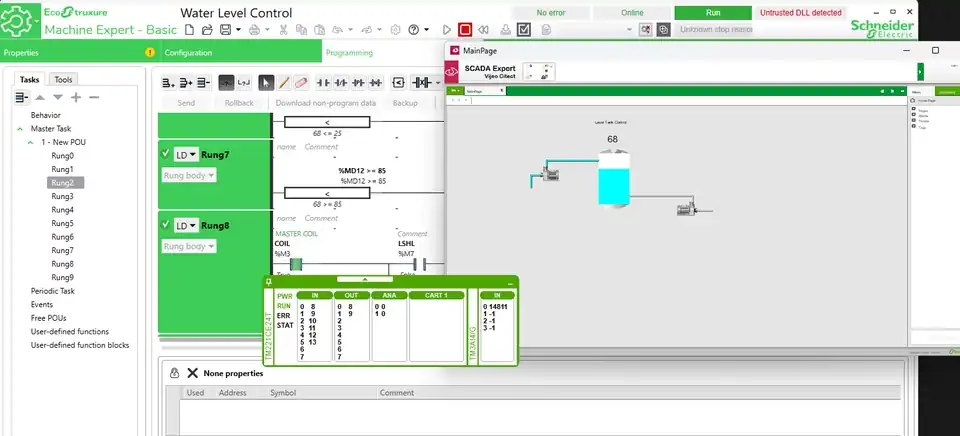Viewport: 960px width, 436px height.
Task: Select the pointer selection tool
Action: tap(266, 83)
